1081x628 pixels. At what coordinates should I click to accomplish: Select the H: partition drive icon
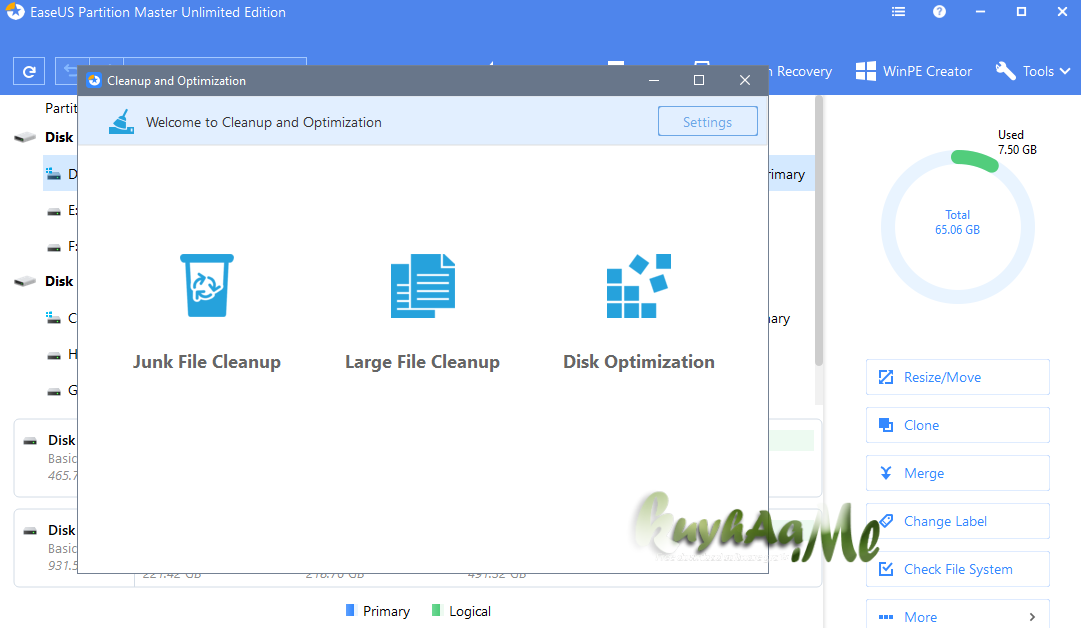click(x=54, y=355)
